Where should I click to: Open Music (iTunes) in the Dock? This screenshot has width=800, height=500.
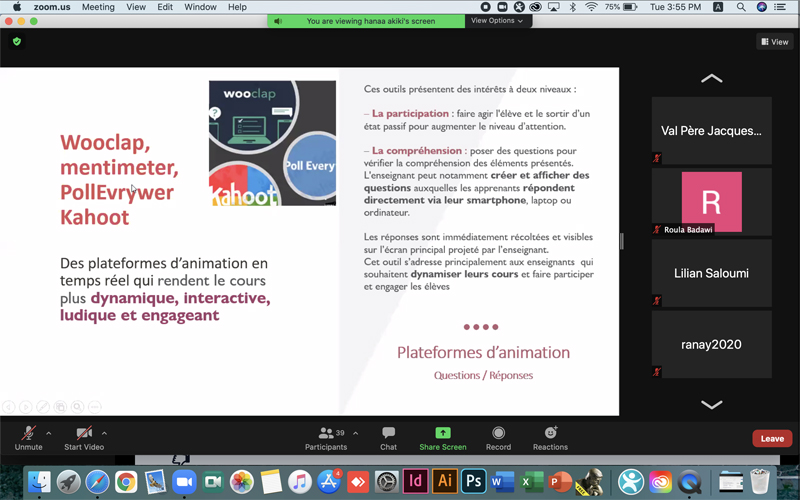[300, 481]
